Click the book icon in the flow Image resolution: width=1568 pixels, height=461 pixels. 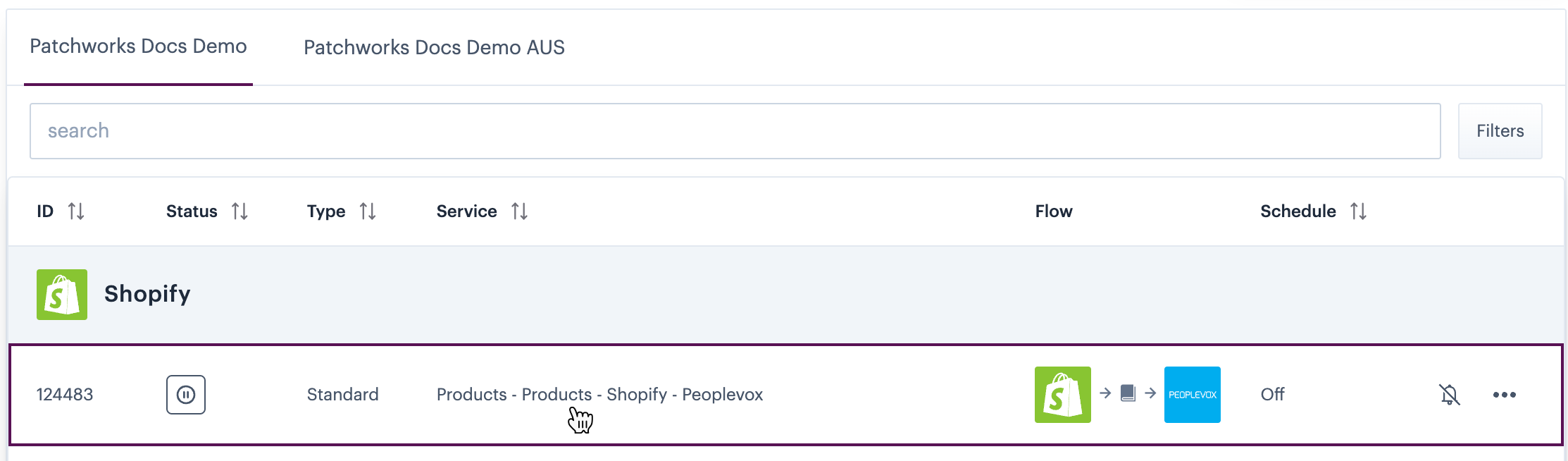click(1128, 393)
